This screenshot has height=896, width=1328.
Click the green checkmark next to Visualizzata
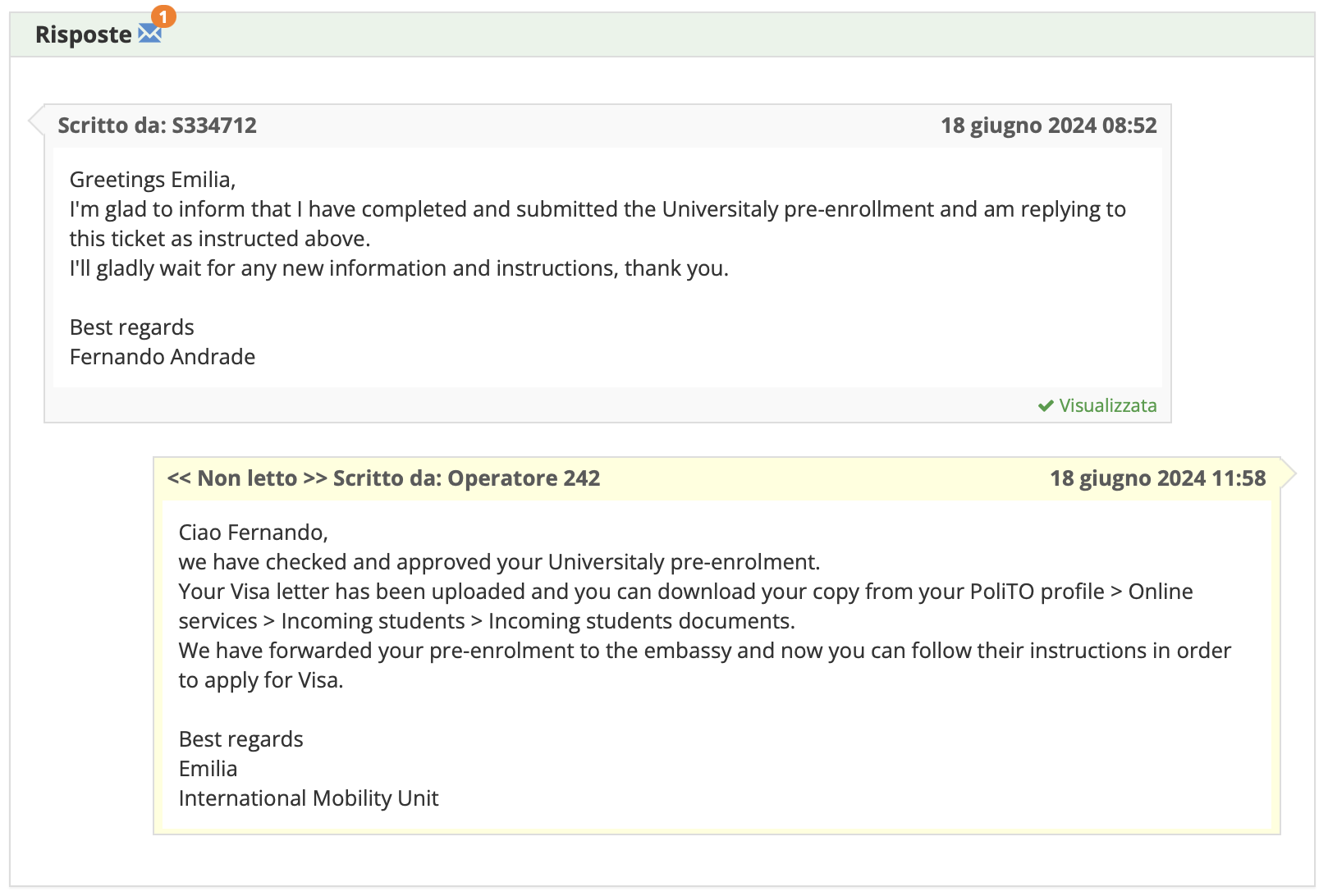coord(1046,405)
